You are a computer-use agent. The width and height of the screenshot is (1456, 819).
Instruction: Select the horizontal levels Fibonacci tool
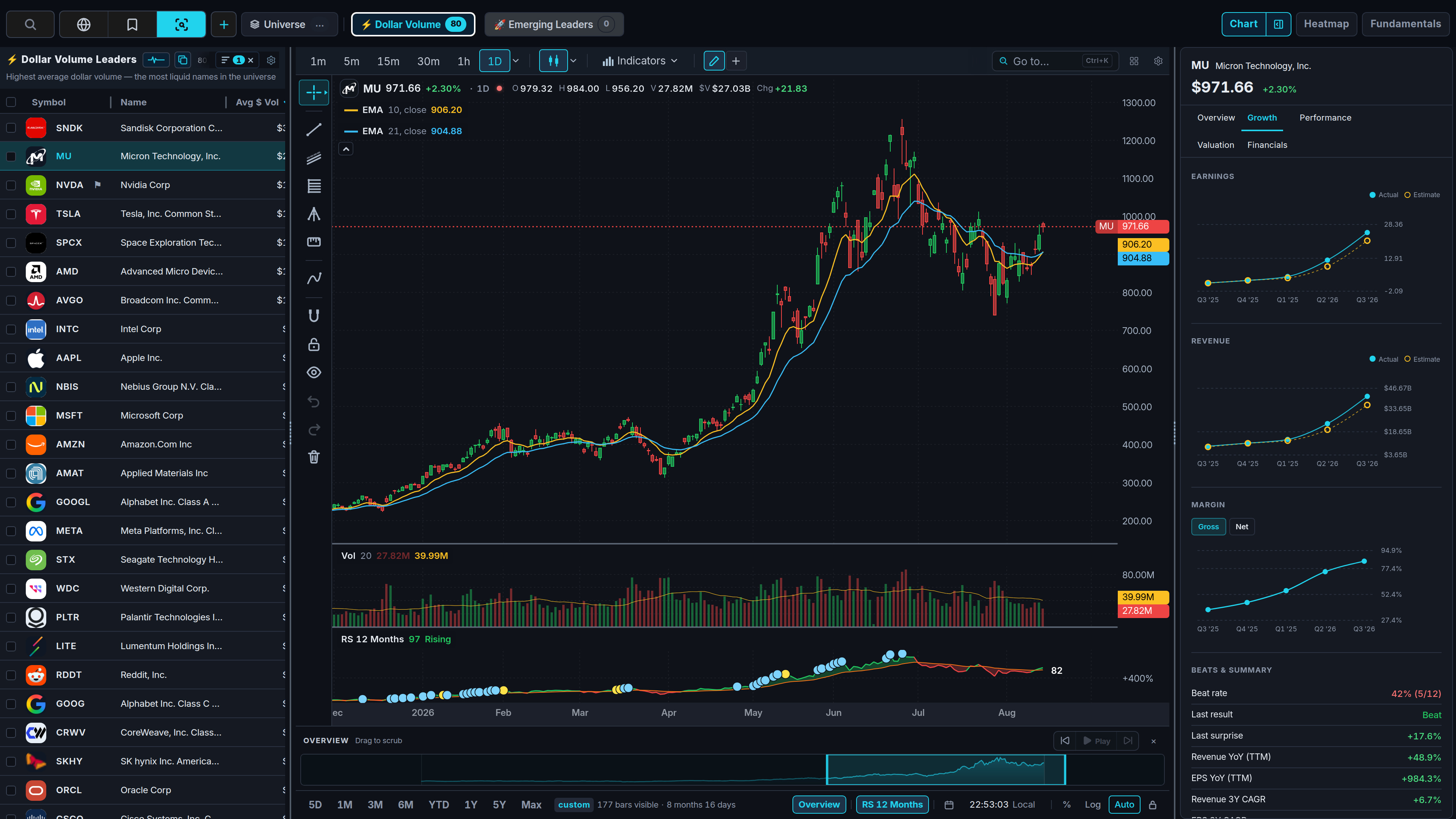point(314,186)
